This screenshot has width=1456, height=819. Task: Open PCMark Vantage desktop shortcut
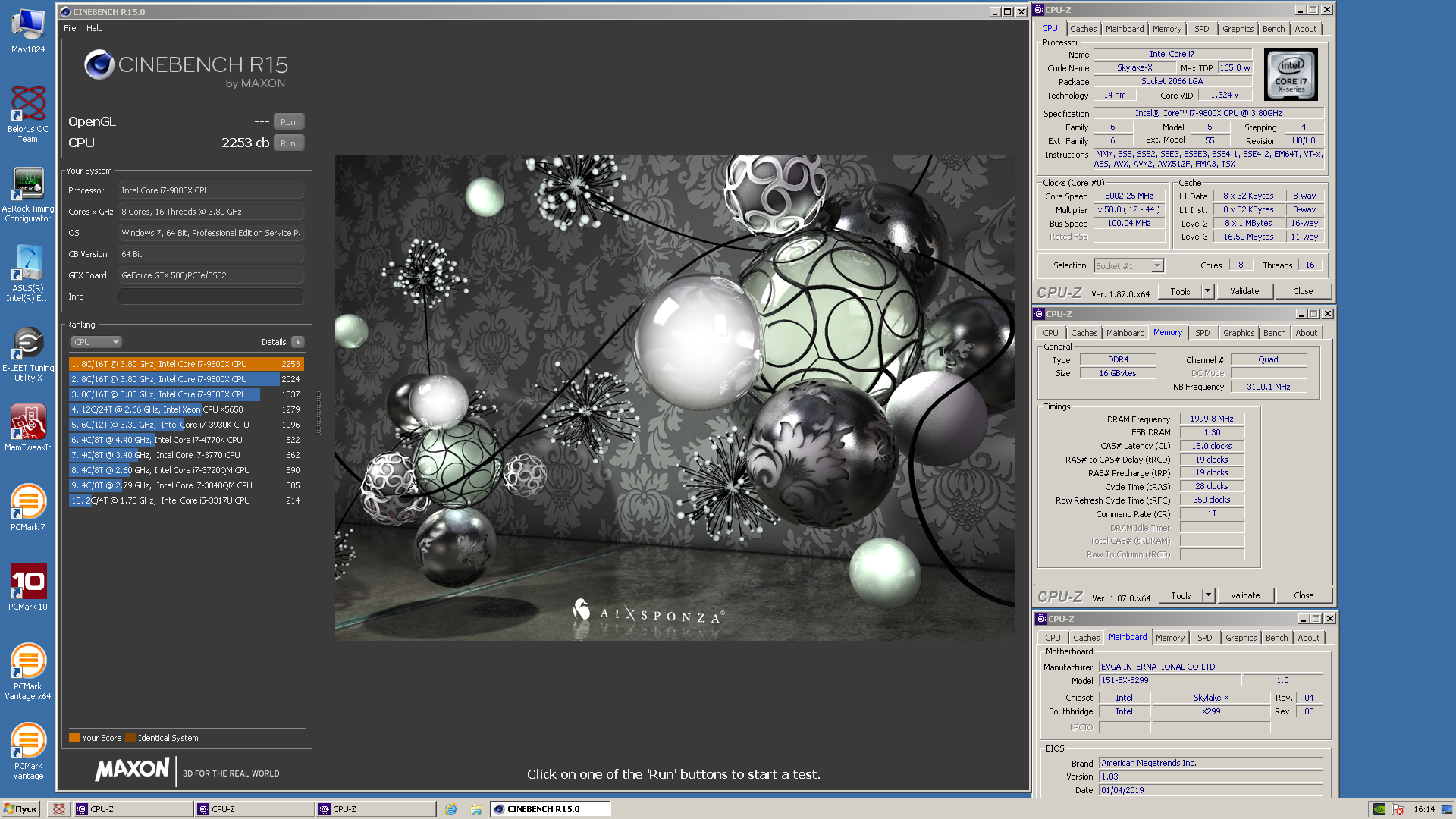coord(28,751)
